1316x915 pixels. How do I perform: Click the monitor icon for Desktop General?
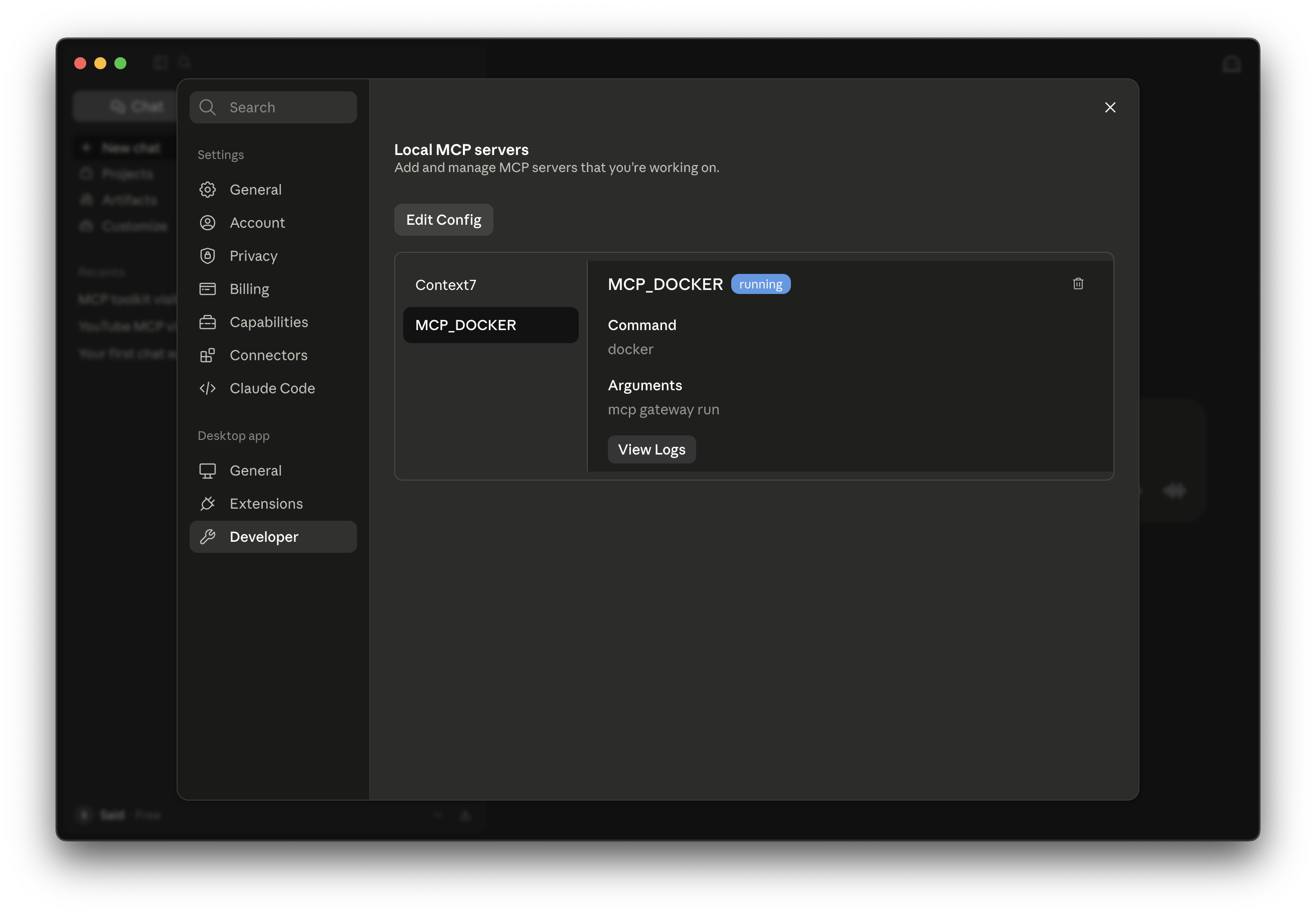pos(208,471)
